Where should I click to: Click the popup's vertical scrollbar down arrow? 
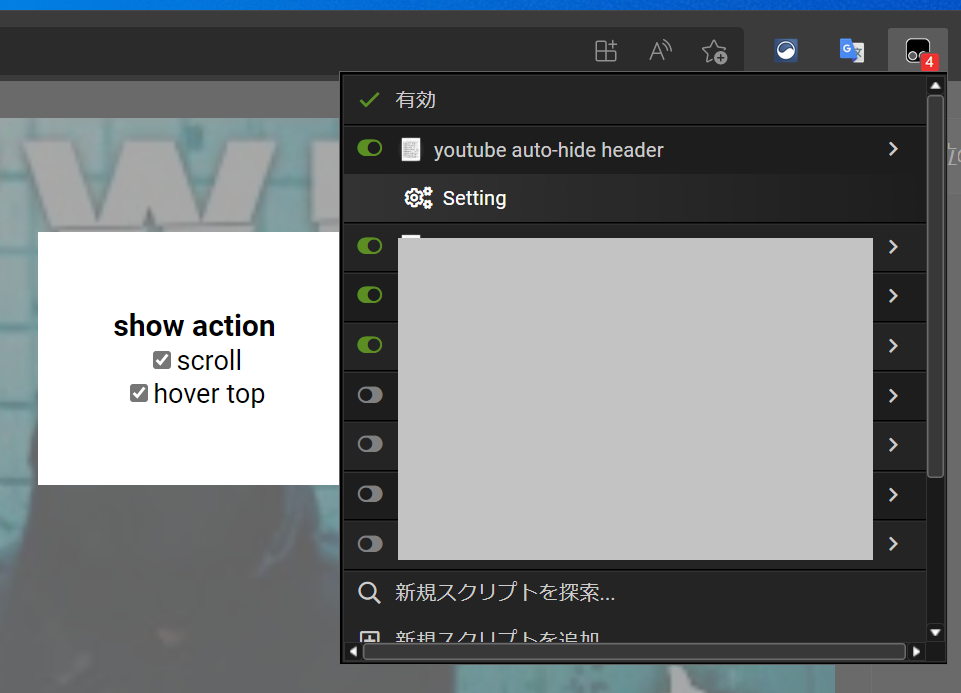[x=935, y=632]
